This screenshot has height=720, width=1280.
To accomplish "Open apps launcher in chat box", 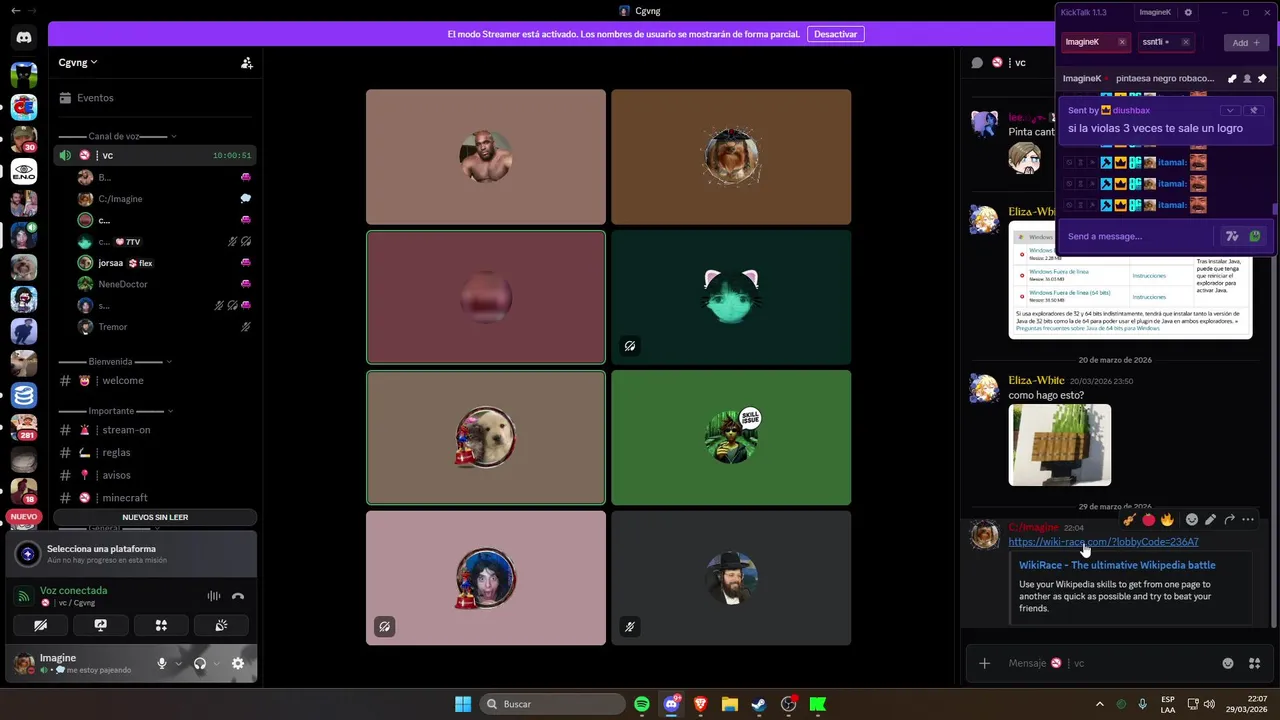I will click(1255, 663).
